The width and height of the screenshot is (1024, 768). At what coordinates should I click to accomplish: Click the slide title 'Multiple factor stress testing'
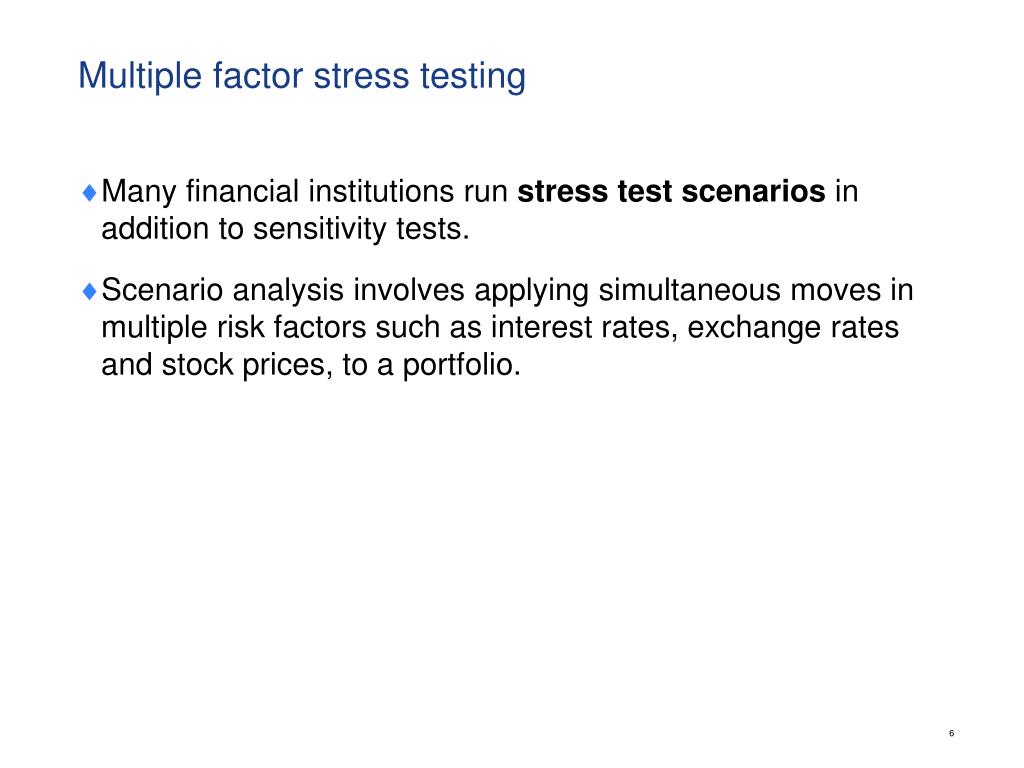[x=302, y=77]
